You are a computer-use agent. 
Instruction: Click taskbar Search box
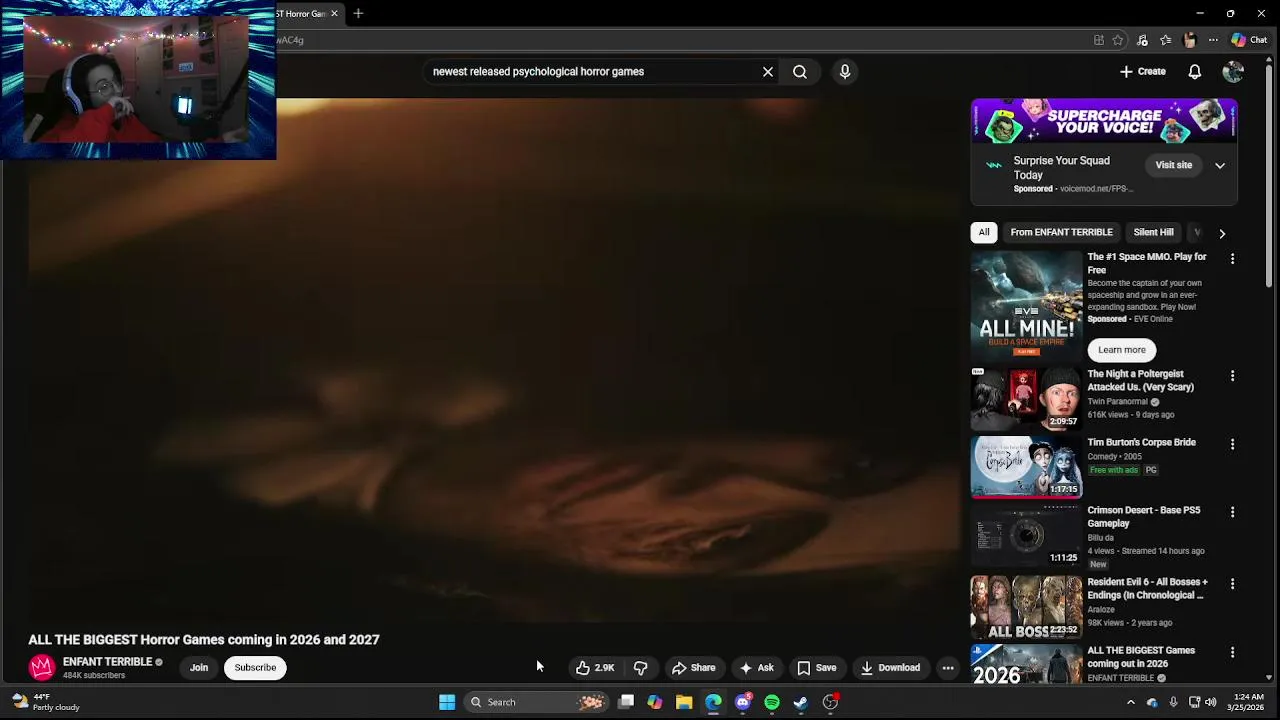click(536, 702)
